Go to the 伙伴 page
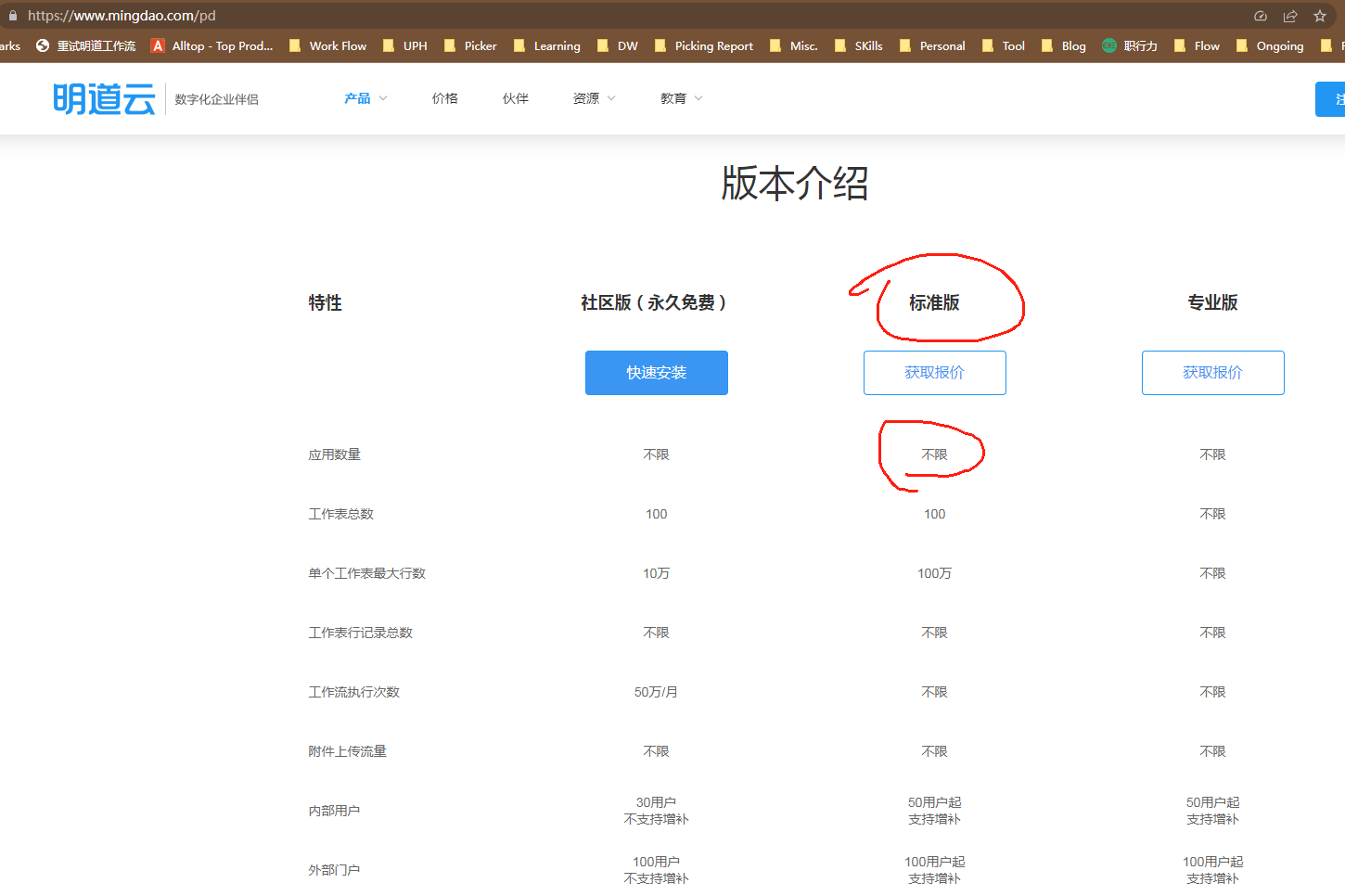This screenshot has width=1345, height=896. pyautogui.click(x=516, y=98)
